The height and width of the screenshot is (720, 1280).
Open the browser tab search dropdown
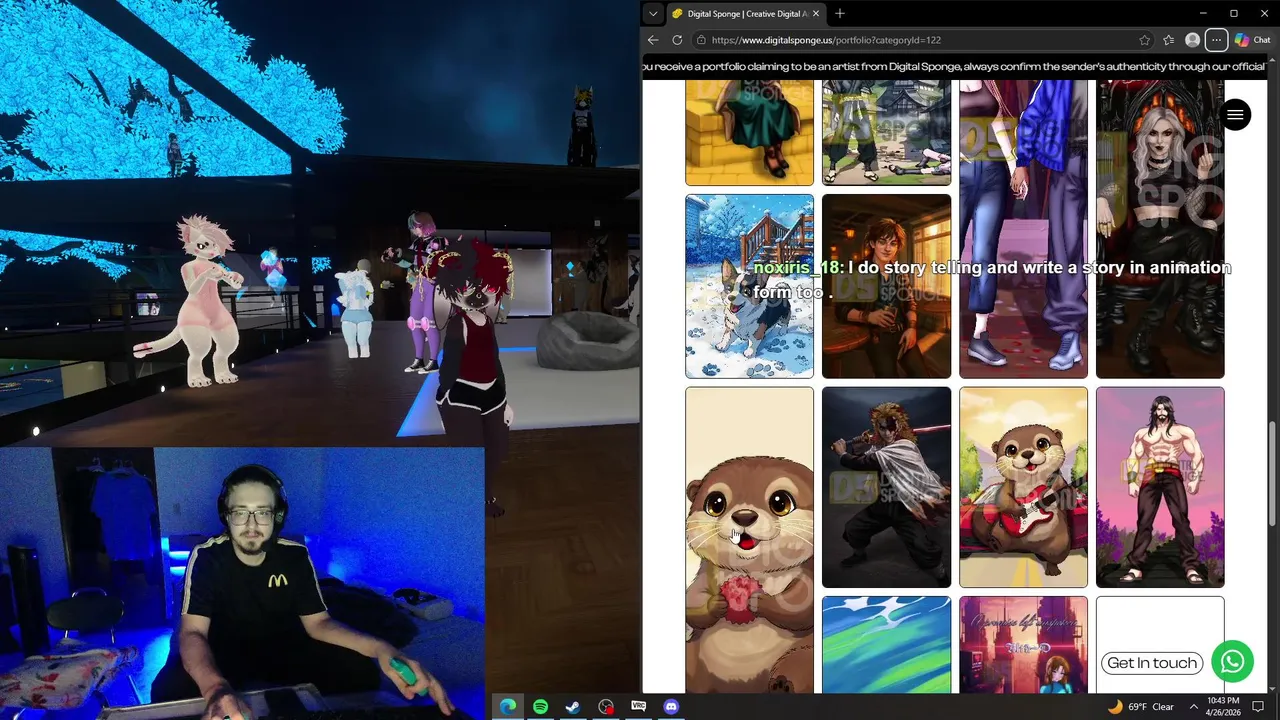point(653,13)
